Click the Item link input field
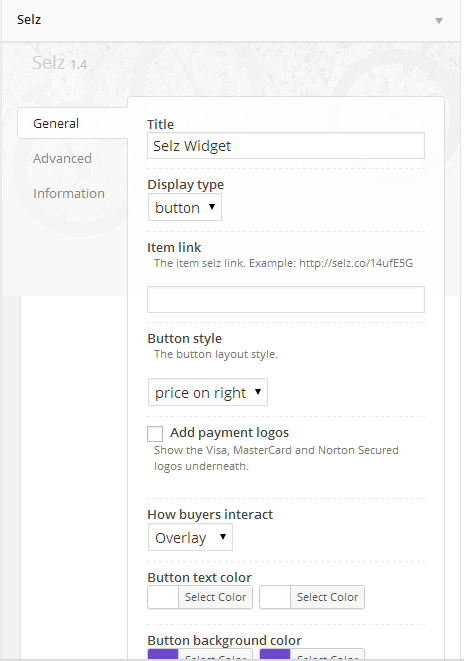464x661 pixels. click(x=286, y=300)
